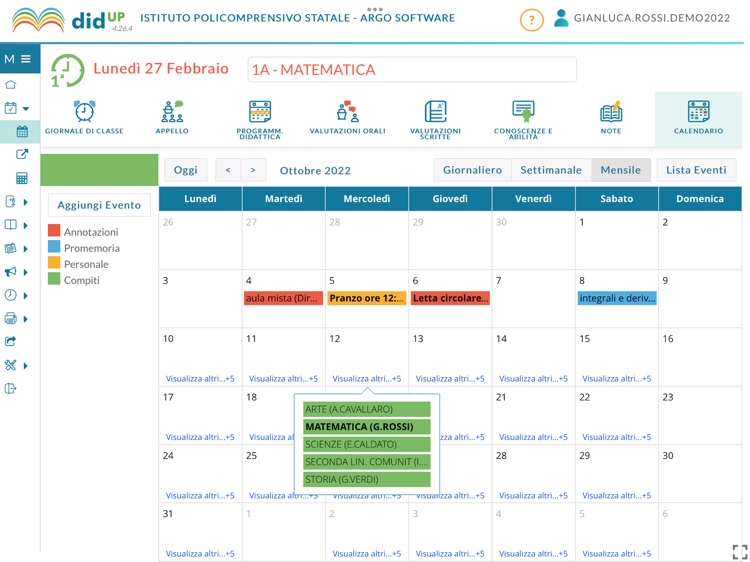
Task: Open the Appello attendance section
Action: [172, 117]
